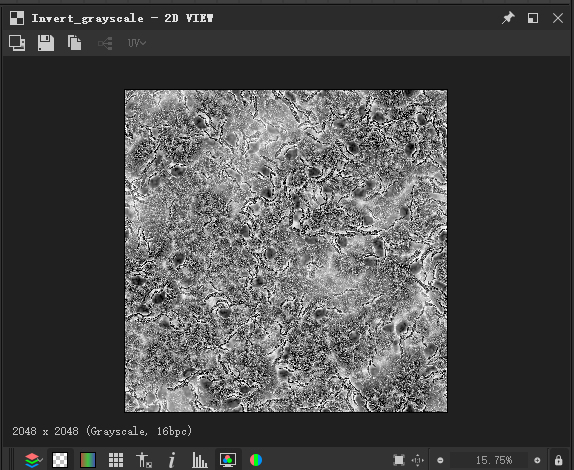574x470 pixels.
Task: Click the show in graph node icon
Action: pos(105,44)
